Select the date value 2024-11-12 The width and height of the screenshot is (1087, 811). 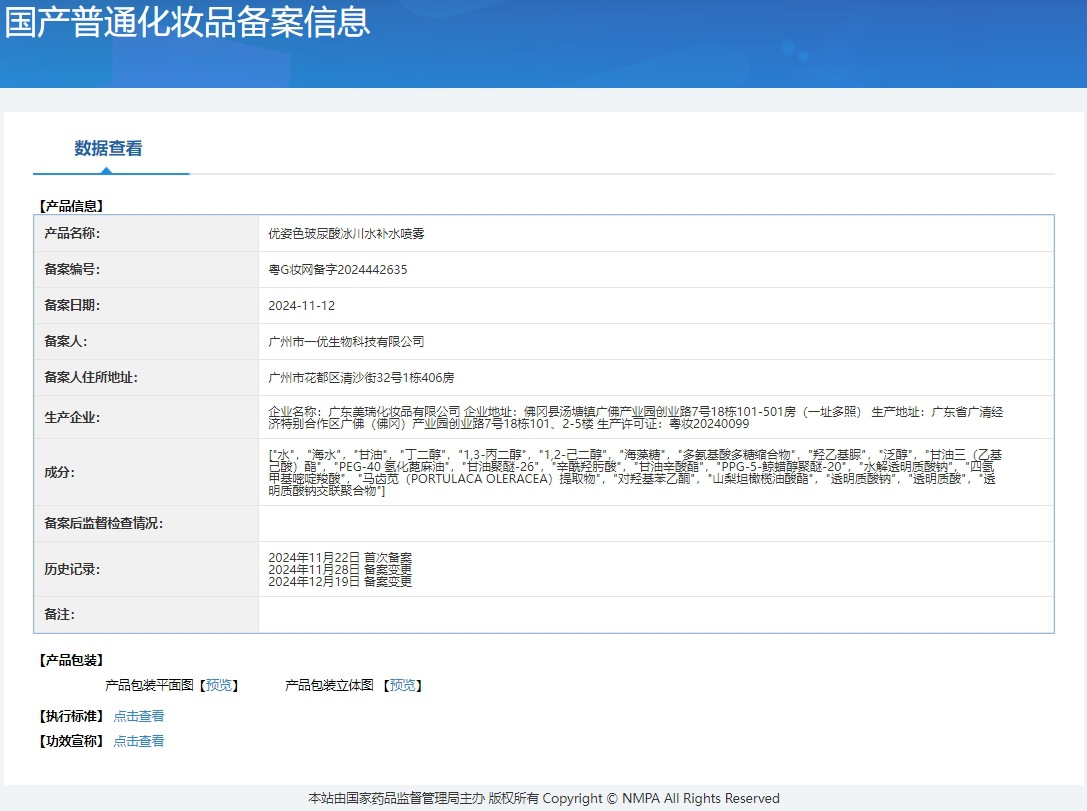click(x=302, y=306)
